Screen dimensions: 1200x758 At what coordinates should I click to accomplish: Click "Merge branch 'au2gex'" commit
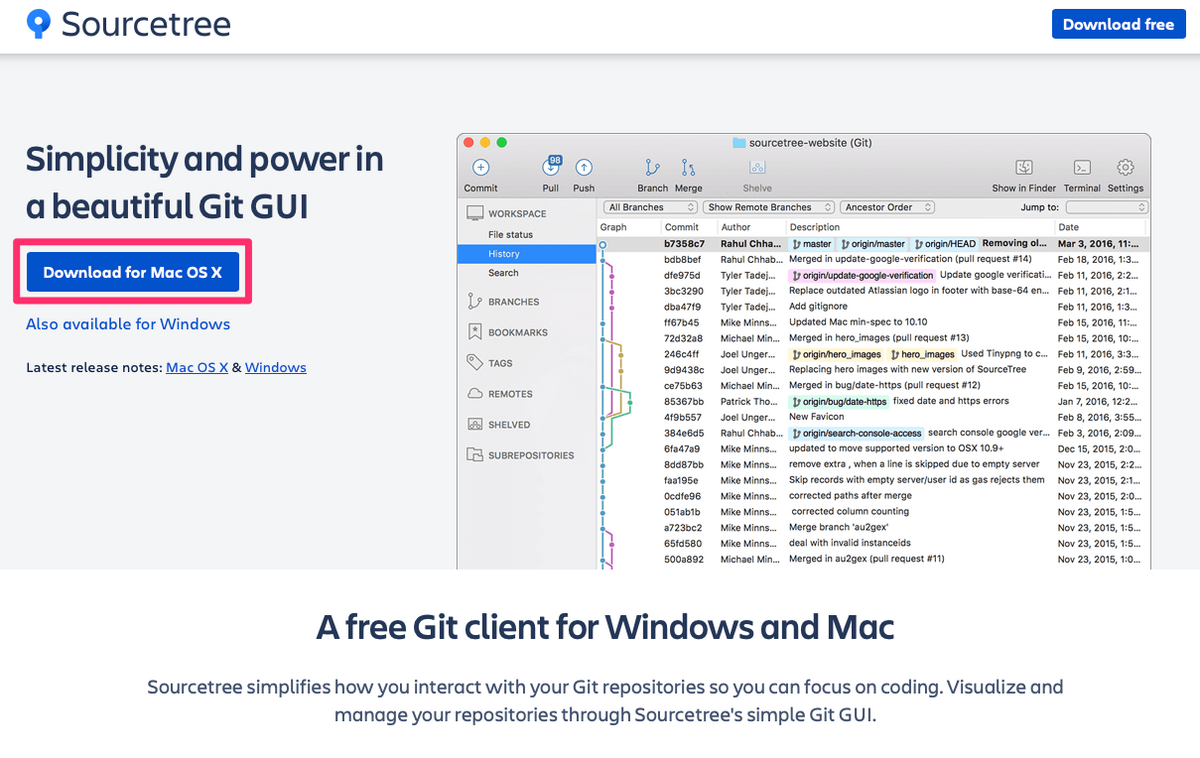pos(838,527)
